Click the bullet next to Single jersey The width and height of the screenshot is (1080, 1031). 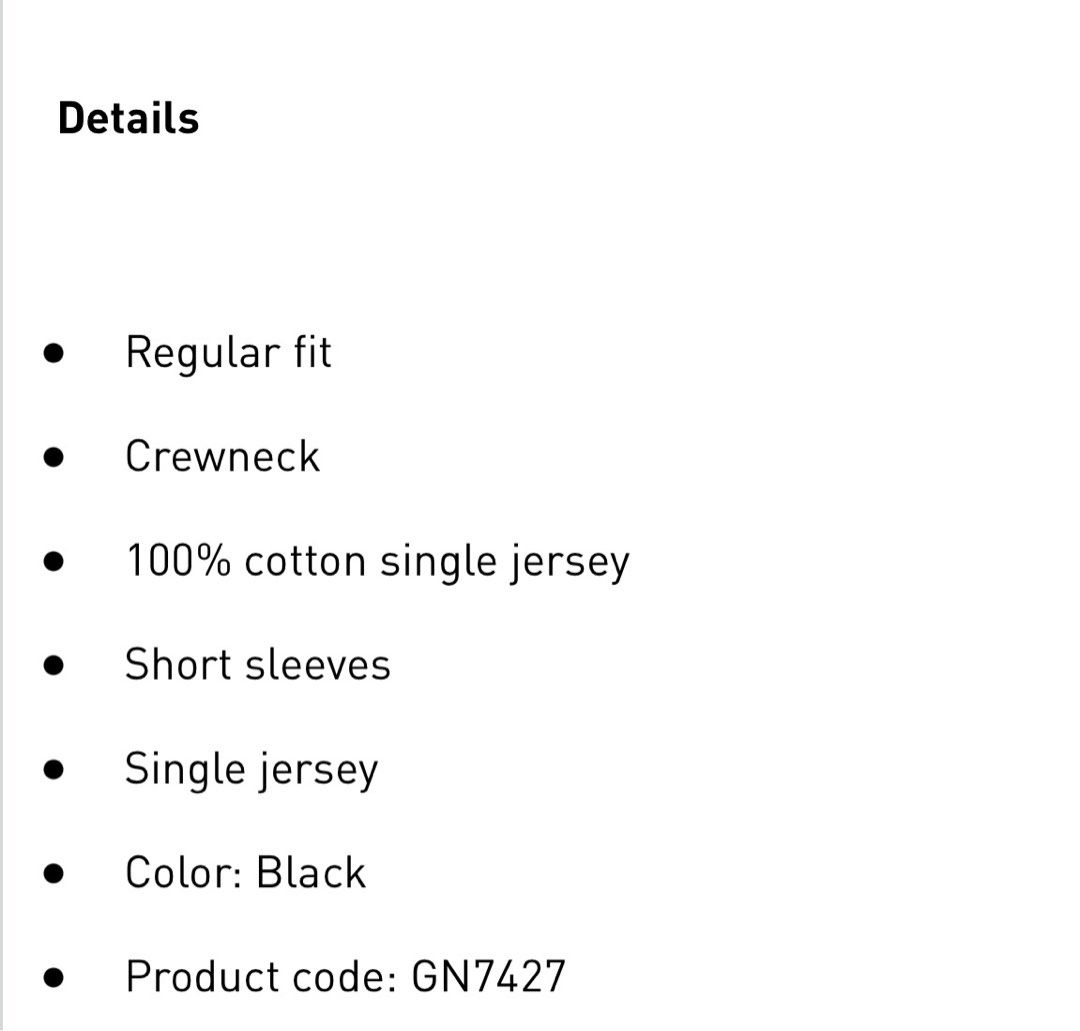54,769
